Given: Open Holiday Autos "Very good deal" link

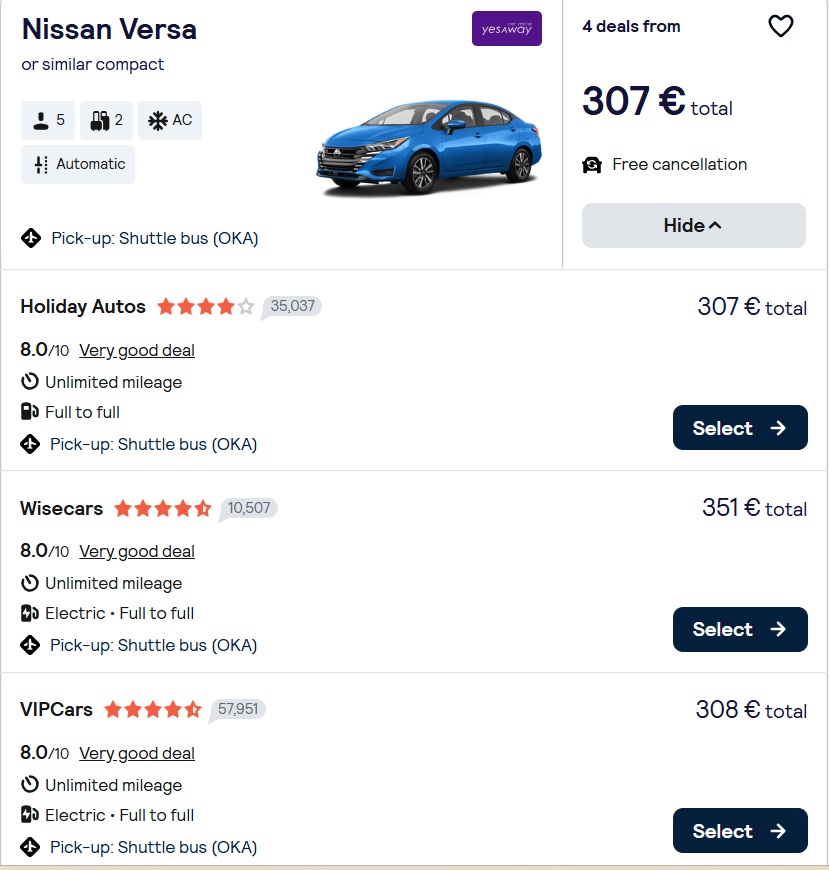Looking at the screenshot, I should pyautogui.click(x=137, y=350).
